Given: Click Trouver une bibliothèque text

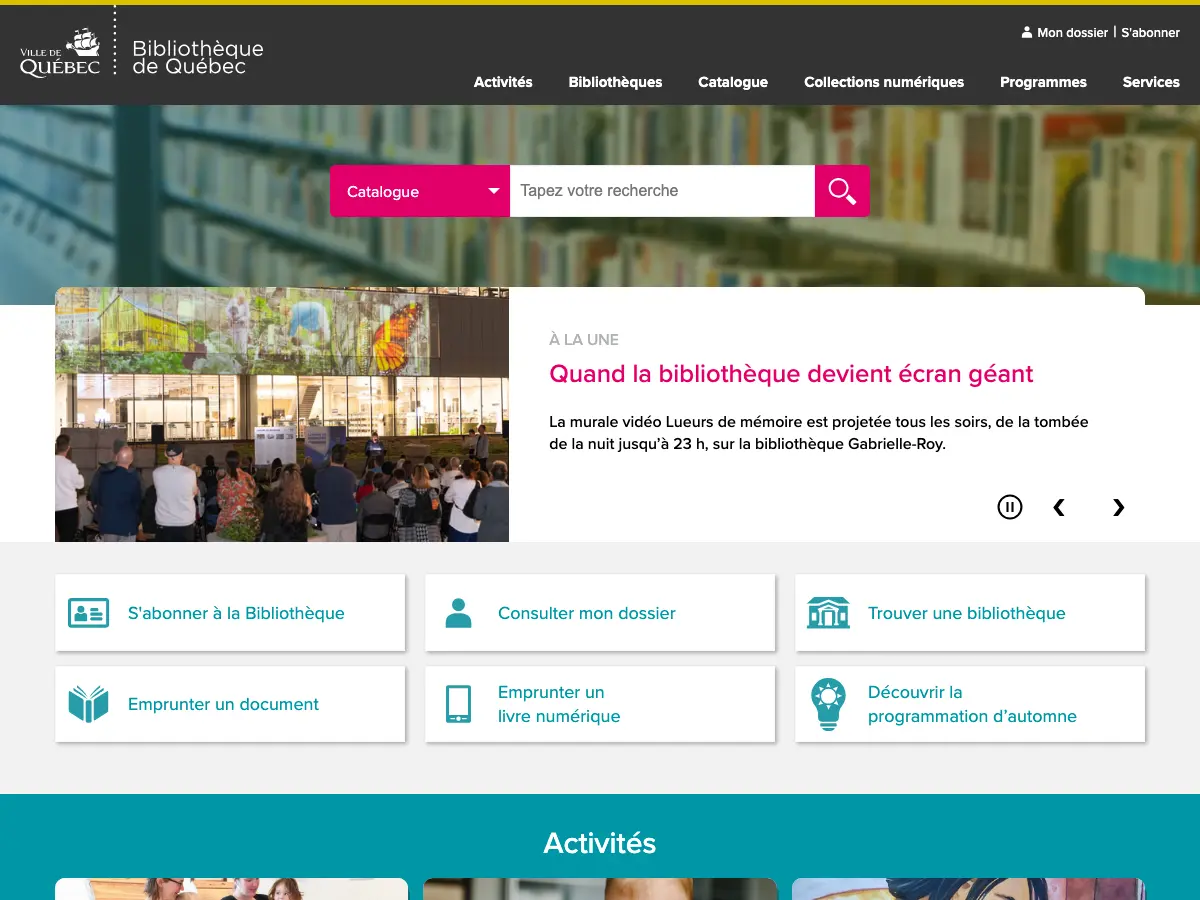Looking at the screenshot, I should coord(967,613).
